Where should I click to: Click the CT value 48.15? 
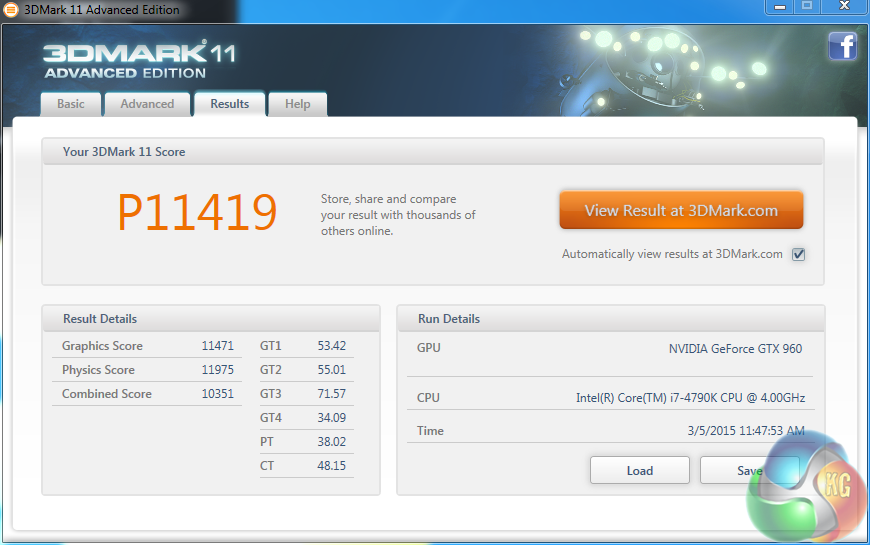332,466
